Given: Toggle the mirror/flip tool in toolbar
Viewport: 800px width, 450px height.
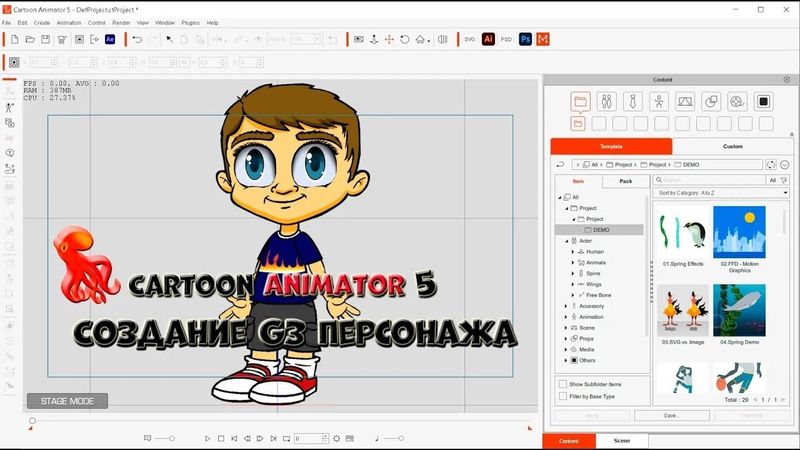Looking at the screenshot, I should pos(442,39).
